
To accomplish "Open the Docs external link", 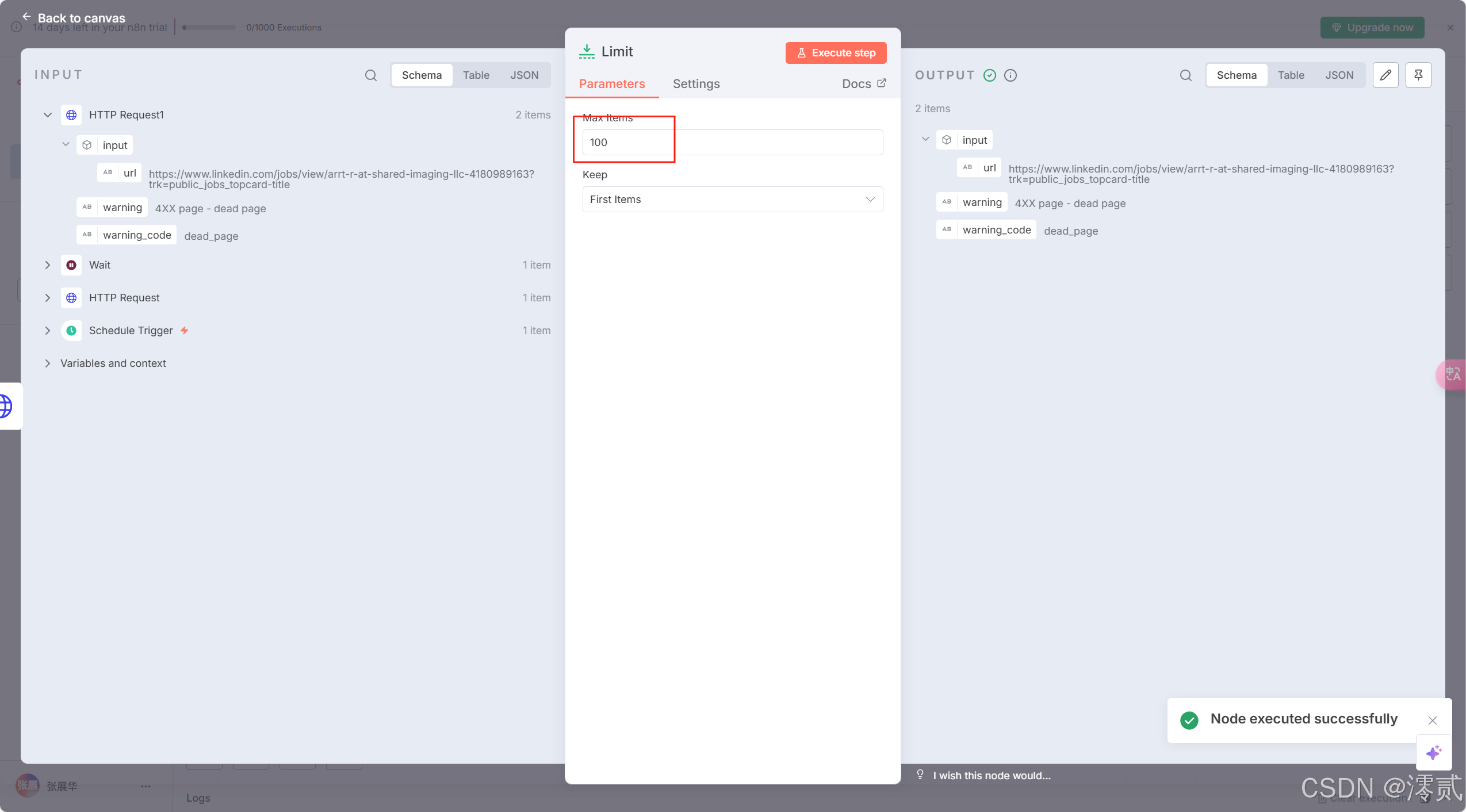I will (863, 84).
